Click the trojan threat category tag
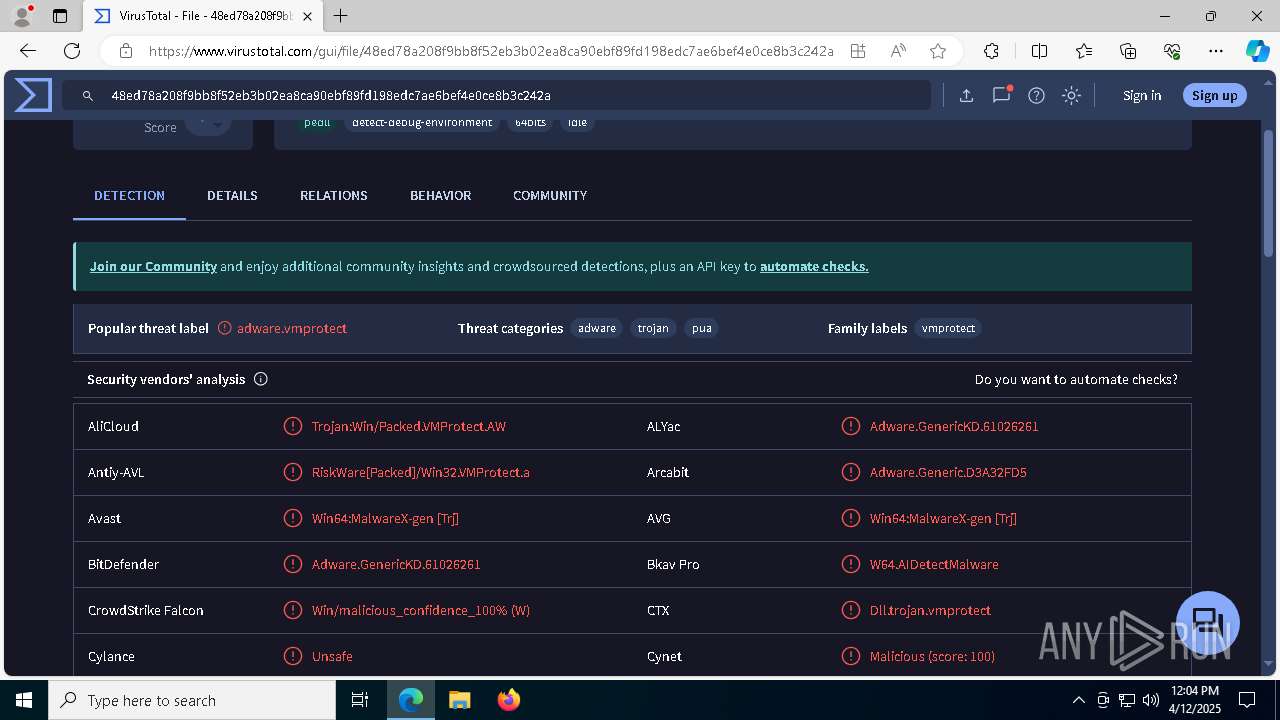Image resolution: width=1280 pixels, height=720 pixels. coord(653,328)
